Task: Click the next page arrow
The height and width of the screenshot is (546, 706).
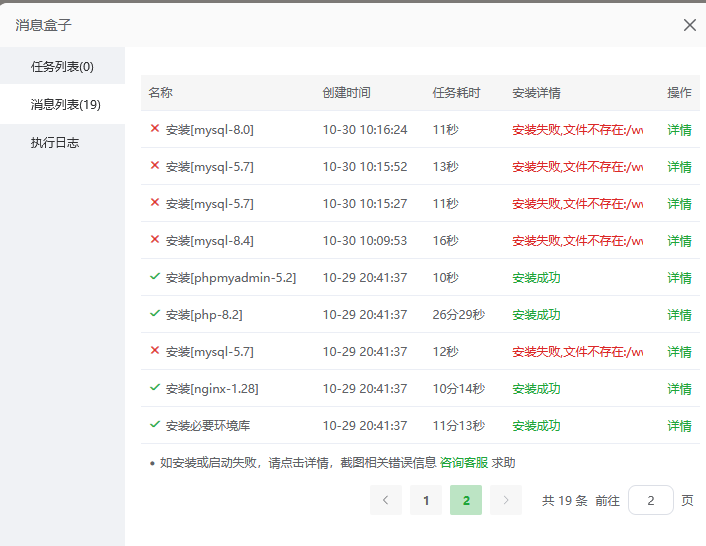Action: click(506, 500)
